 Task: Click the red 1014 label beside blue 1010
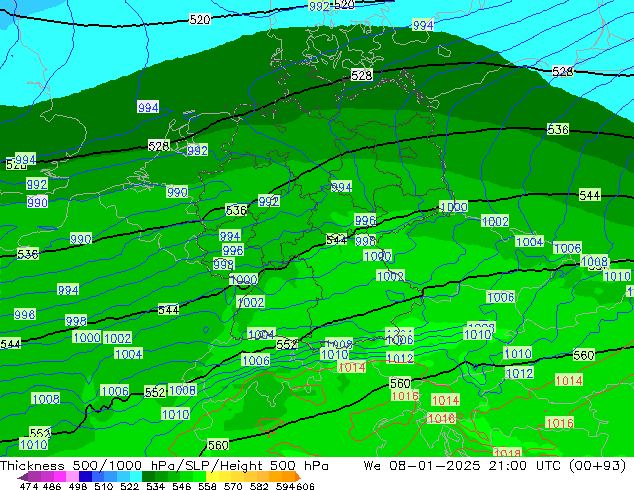pyautogui.click(x=352, y=367)
